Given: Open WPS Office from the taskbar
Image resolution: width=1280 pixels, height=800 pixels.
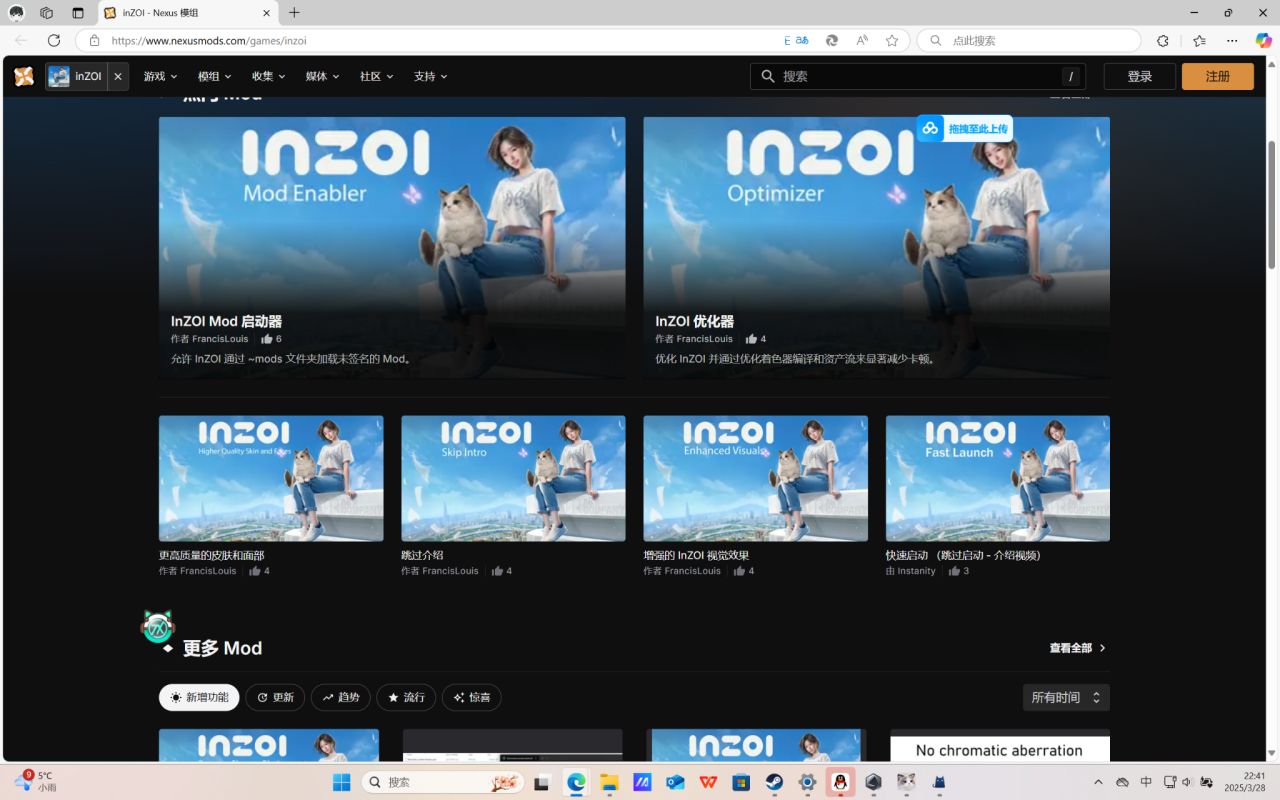Looking at the screenshot, I should pyautogui.click(x=708, y=782).
